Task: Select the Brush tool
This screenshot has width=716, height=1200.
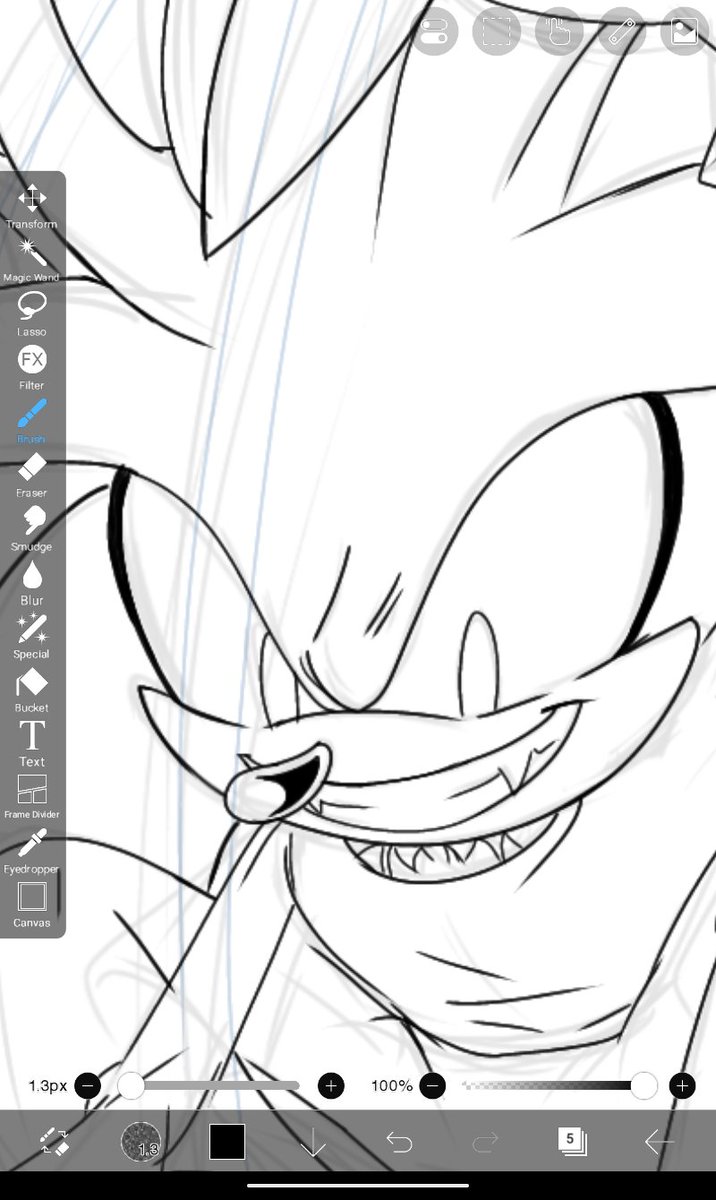Action: point(32,421)
